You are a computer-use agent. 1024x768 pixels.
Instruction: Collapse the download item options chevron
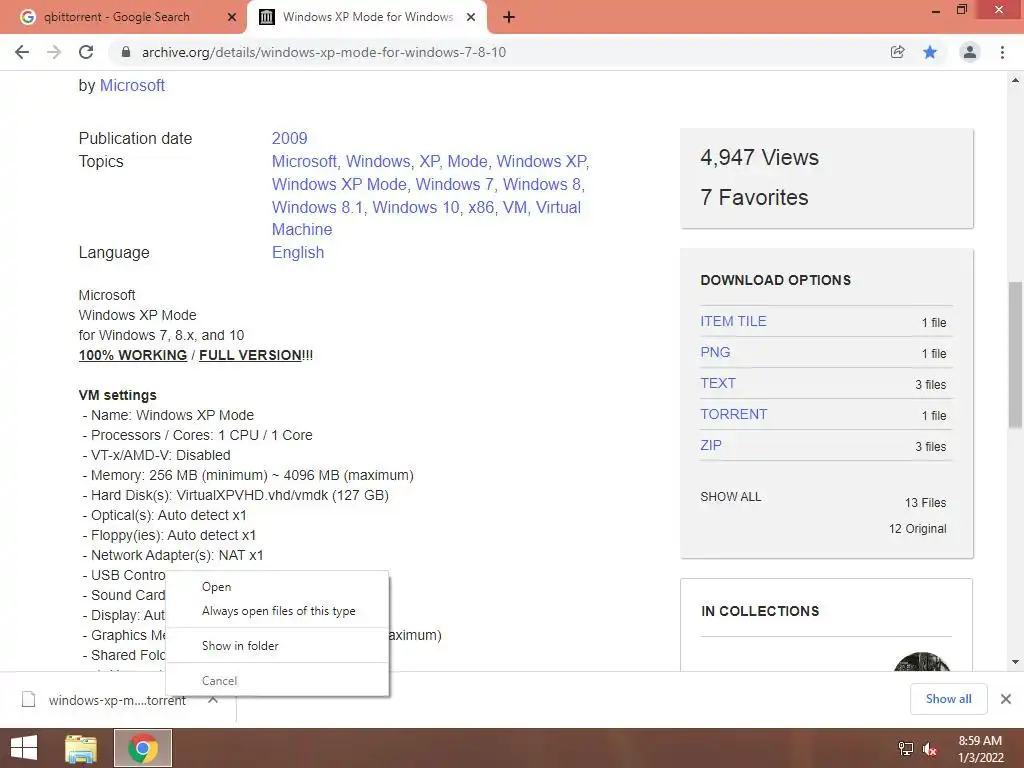coord(213,699)
